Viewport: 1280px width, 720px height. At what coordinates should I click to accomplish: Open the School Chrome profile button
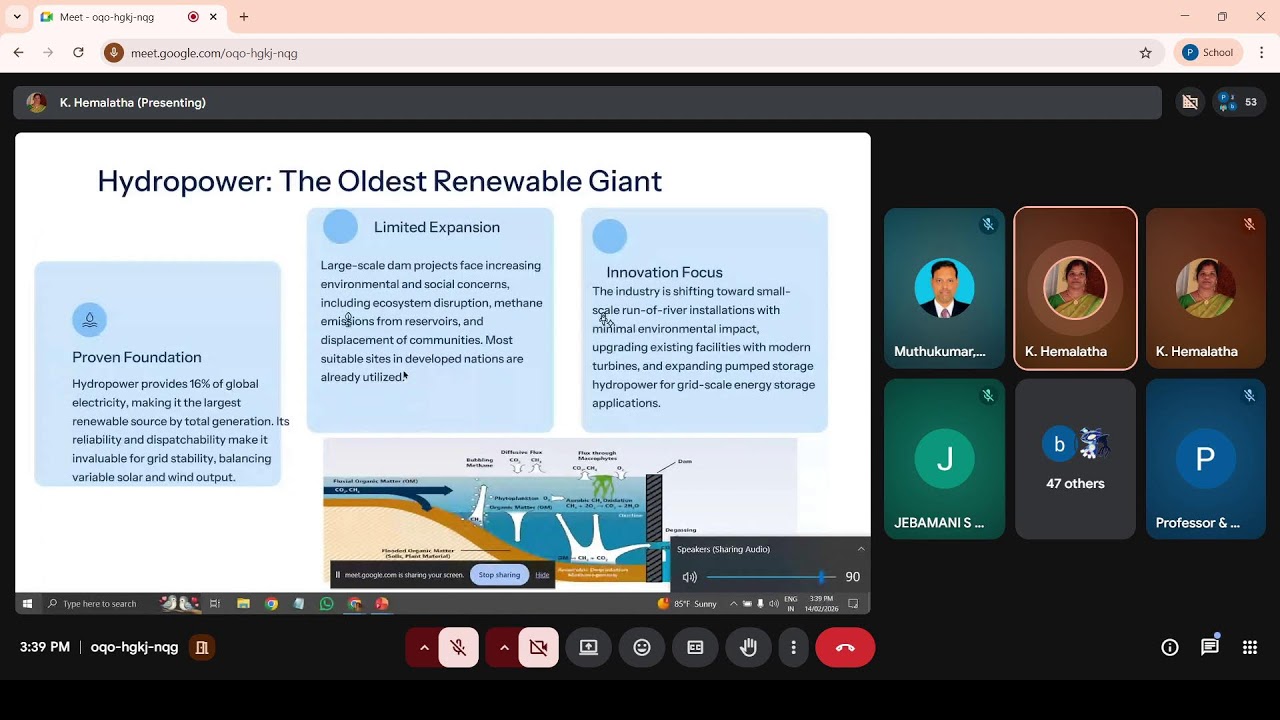[x=1208, y=53]
